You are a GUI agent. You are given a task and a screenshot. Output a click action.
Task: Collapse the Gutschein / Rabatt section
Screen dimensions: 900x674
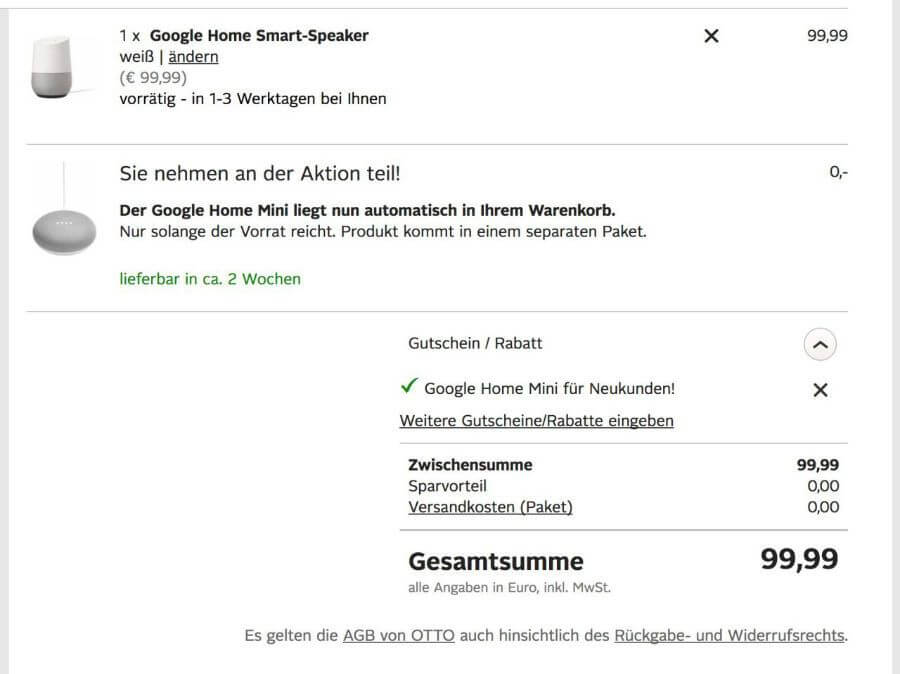[x=820, y=345]
